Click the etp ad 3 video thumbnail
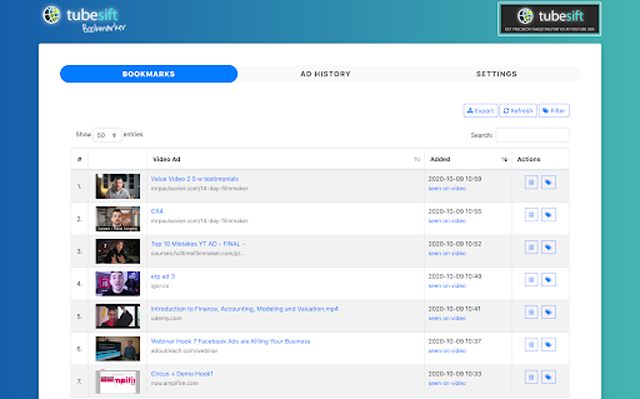The image size is (640, 399). [x=118, y=284]
